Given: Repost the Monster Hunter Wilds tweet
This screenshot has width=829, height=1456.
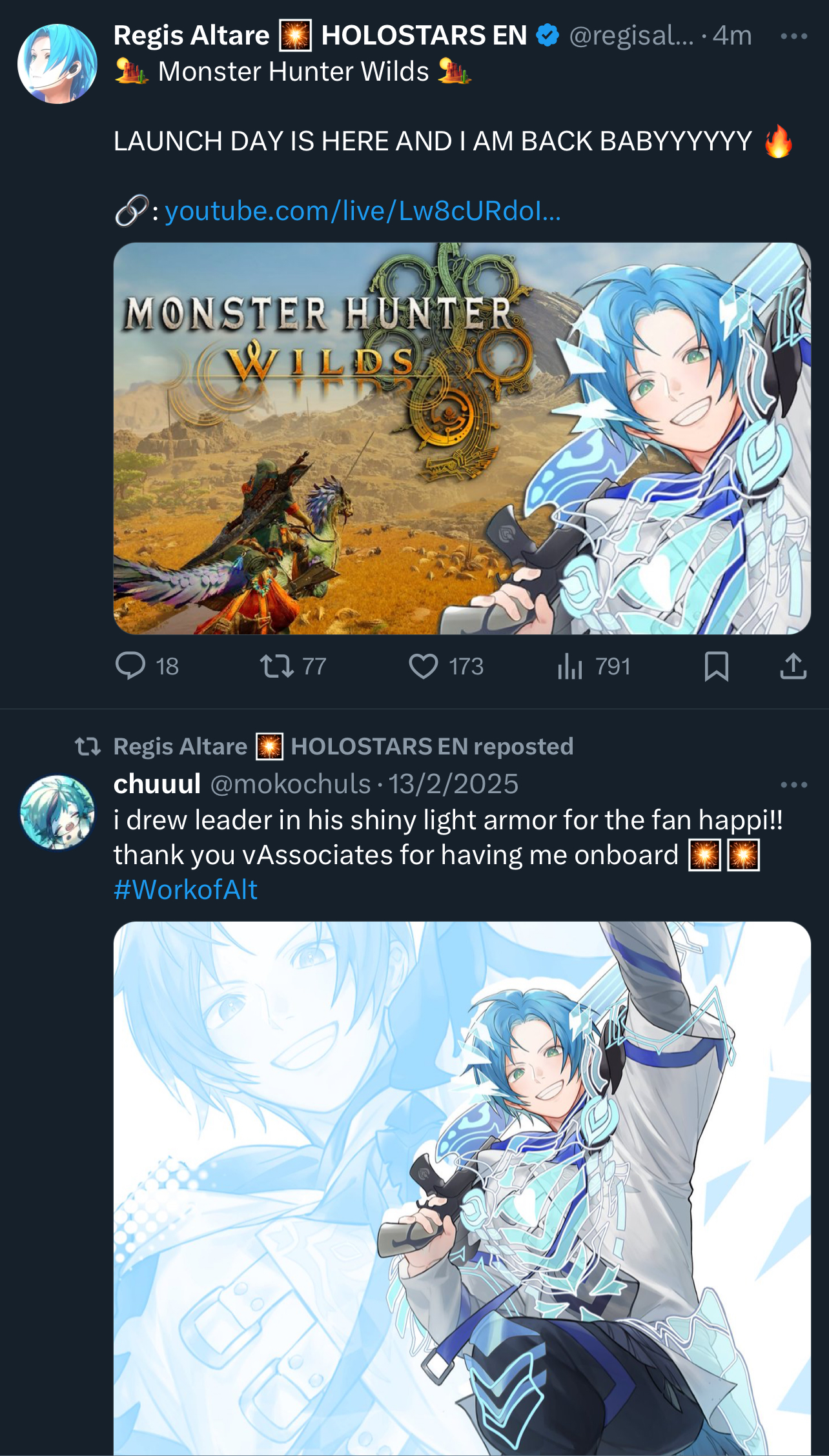Looking at the screenshot, I should tap(292, 666).
